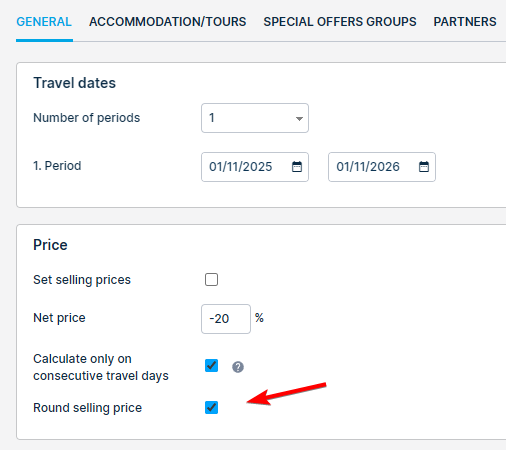Click the Price section heading
506x450 pixels.
50,245
